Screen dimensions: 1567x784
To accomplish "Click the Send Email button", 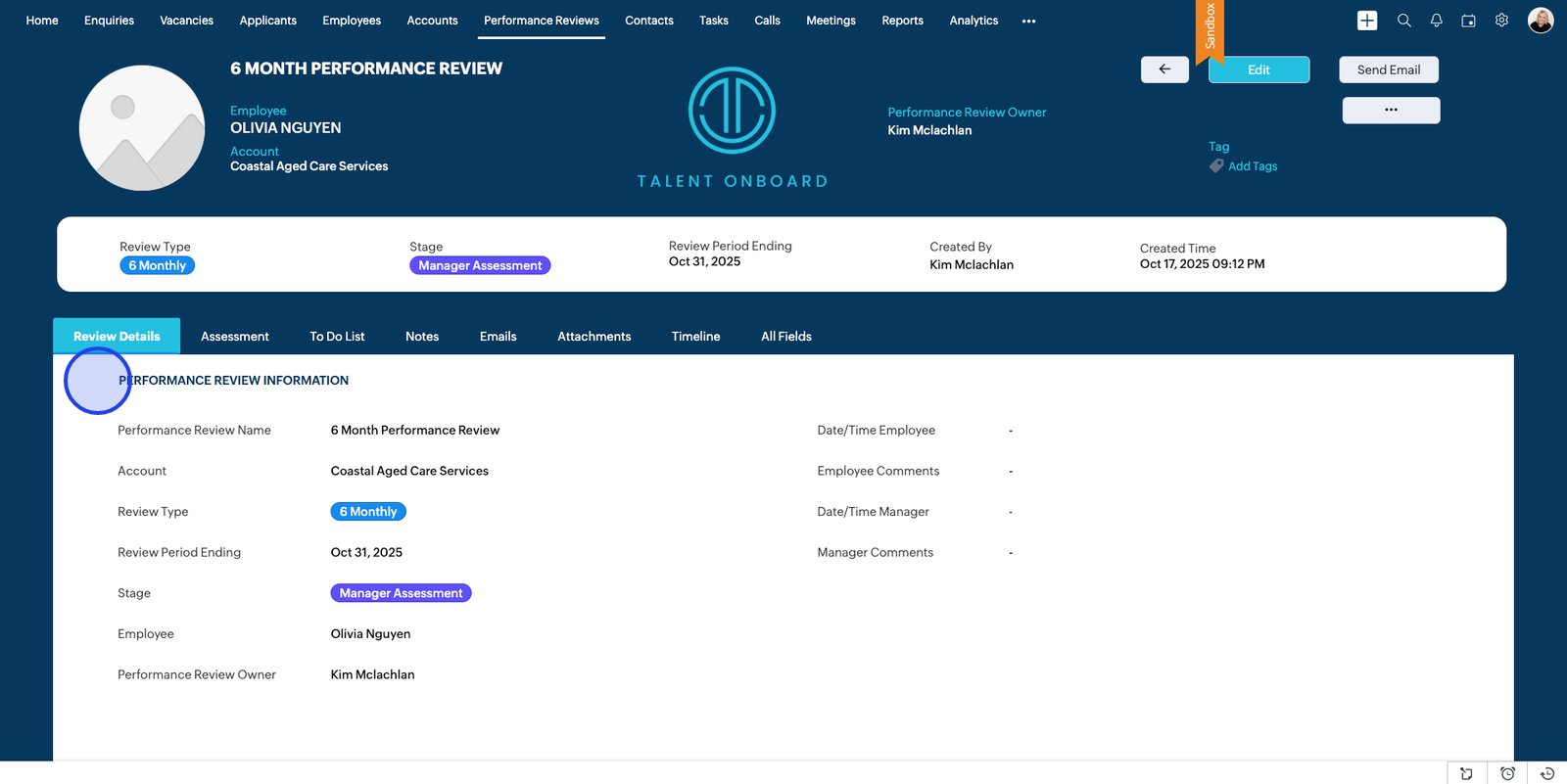I will 1388,69.
